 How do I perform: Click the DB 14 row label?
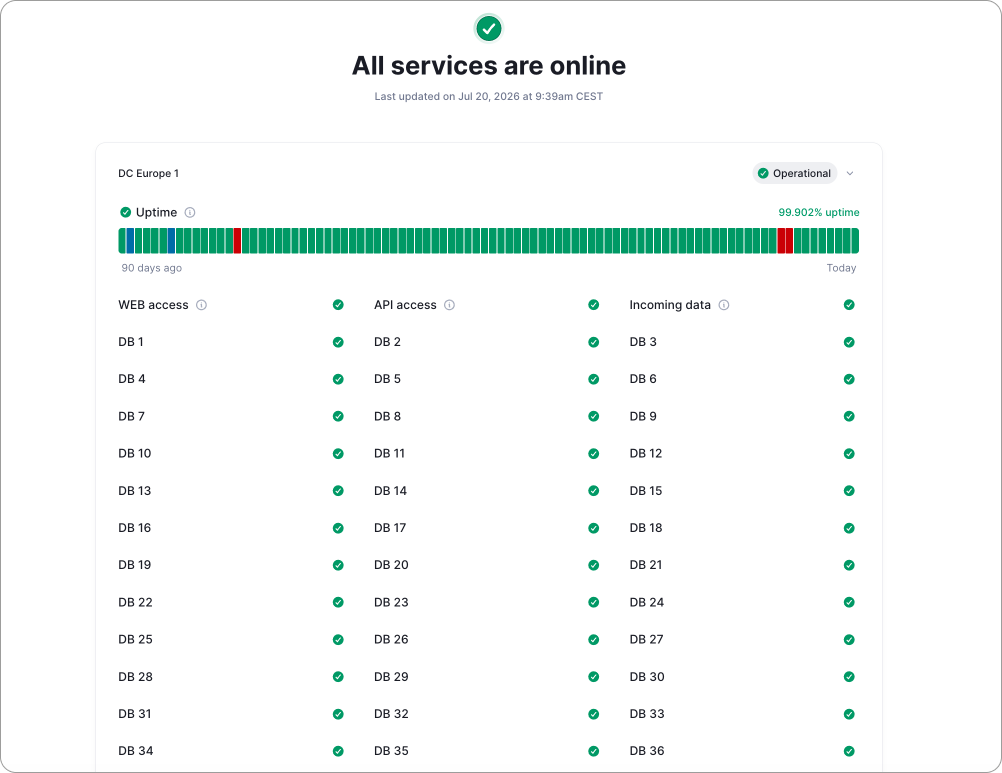coord(390,491)
